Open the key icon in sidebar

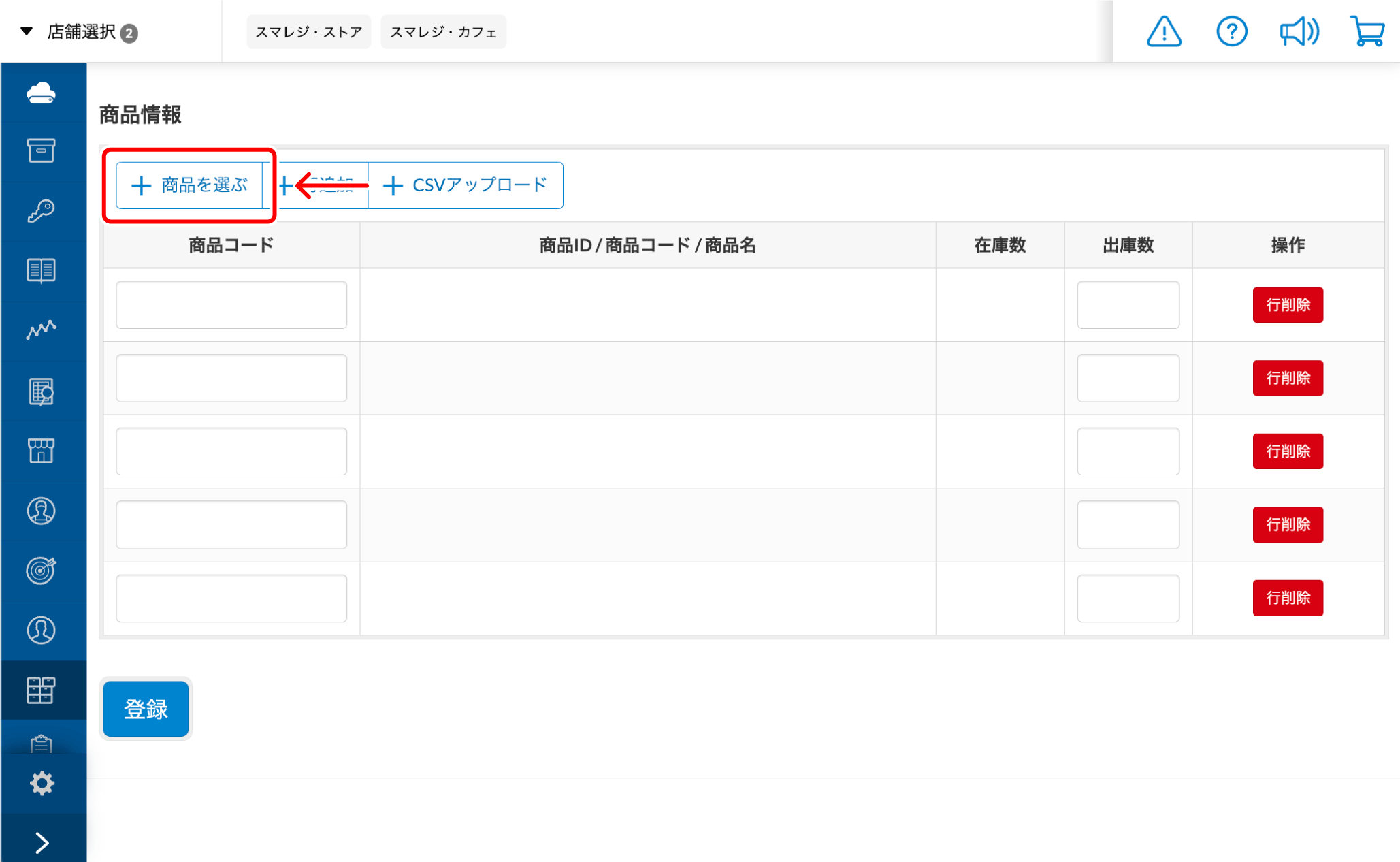[42, 211]
